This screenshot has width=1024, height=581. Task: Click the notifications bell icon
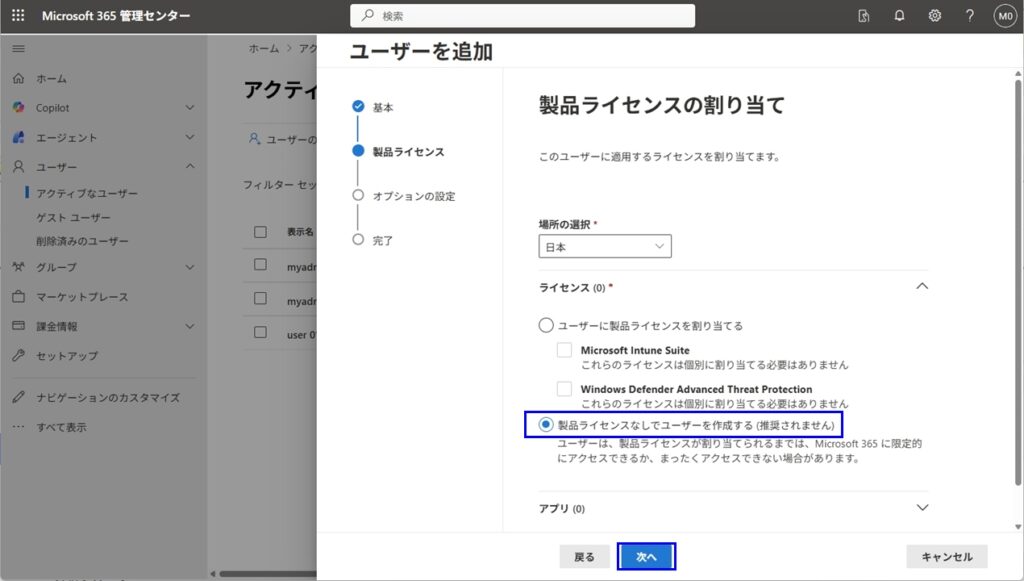[899, 16]
